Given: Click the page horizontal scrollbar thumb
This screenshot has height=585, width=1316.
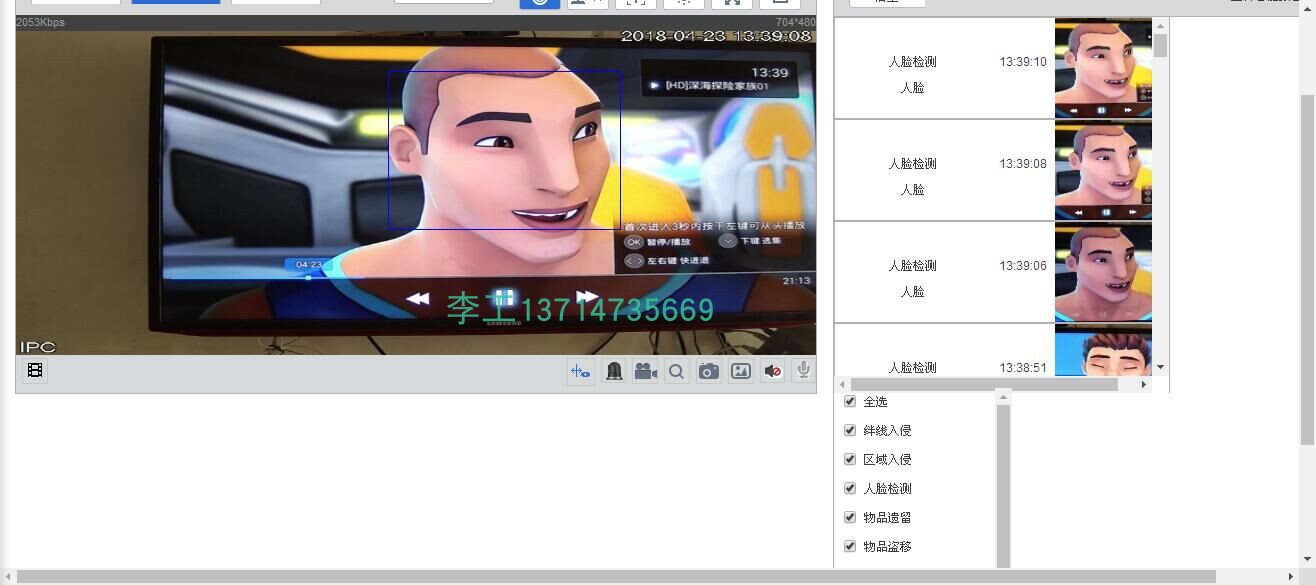Looking at the screenshot, I should [616, 577].
